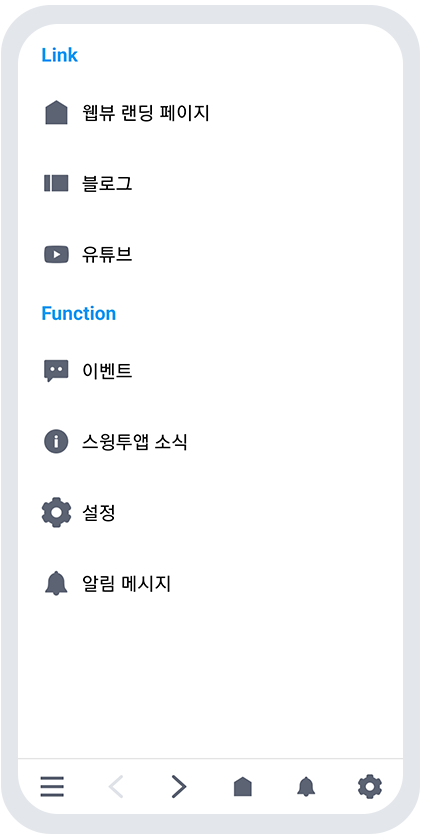Viewport: 422px width, 839px height.
Task: Click the YouTube play icon beside 유튜브
Action: pyautogui.click(x=56, y=254)
